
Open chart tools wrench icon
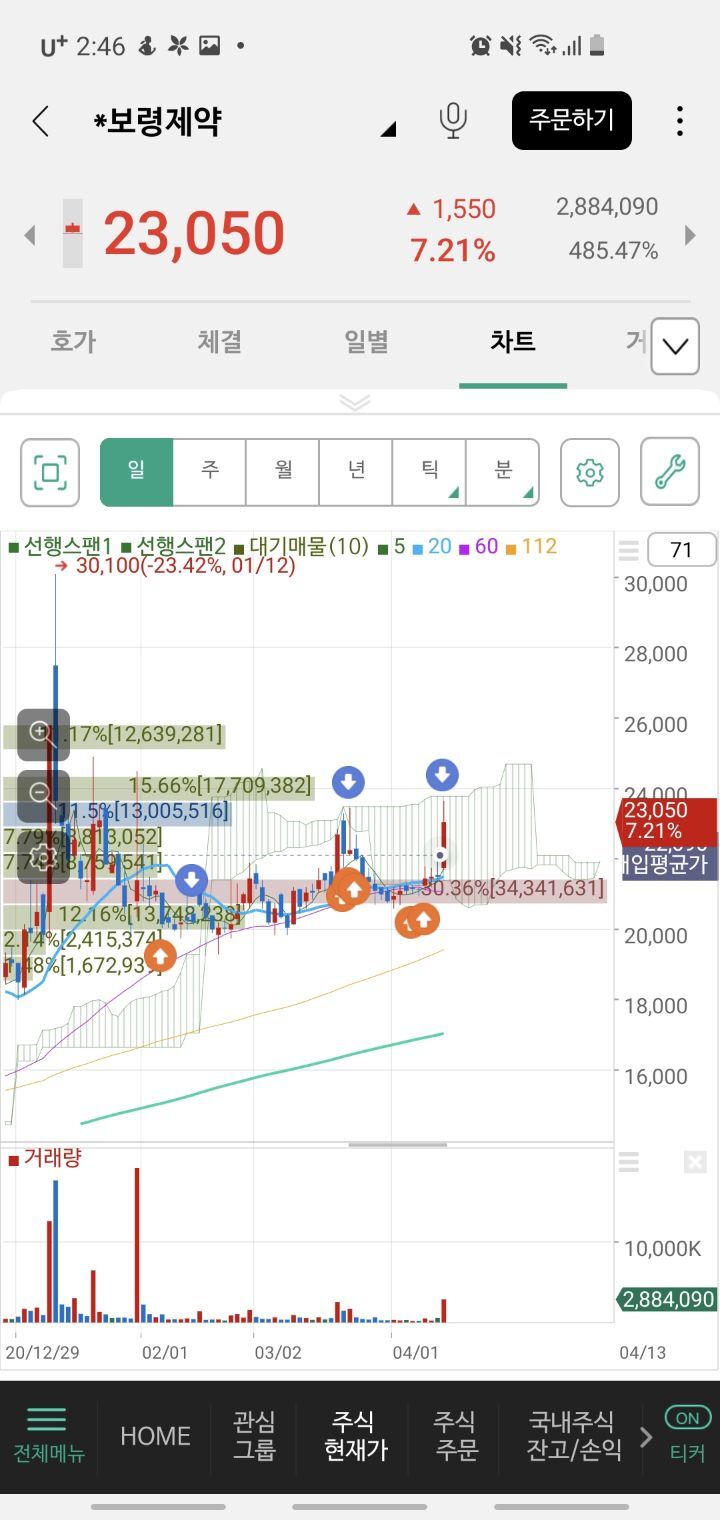click(670, 472)
